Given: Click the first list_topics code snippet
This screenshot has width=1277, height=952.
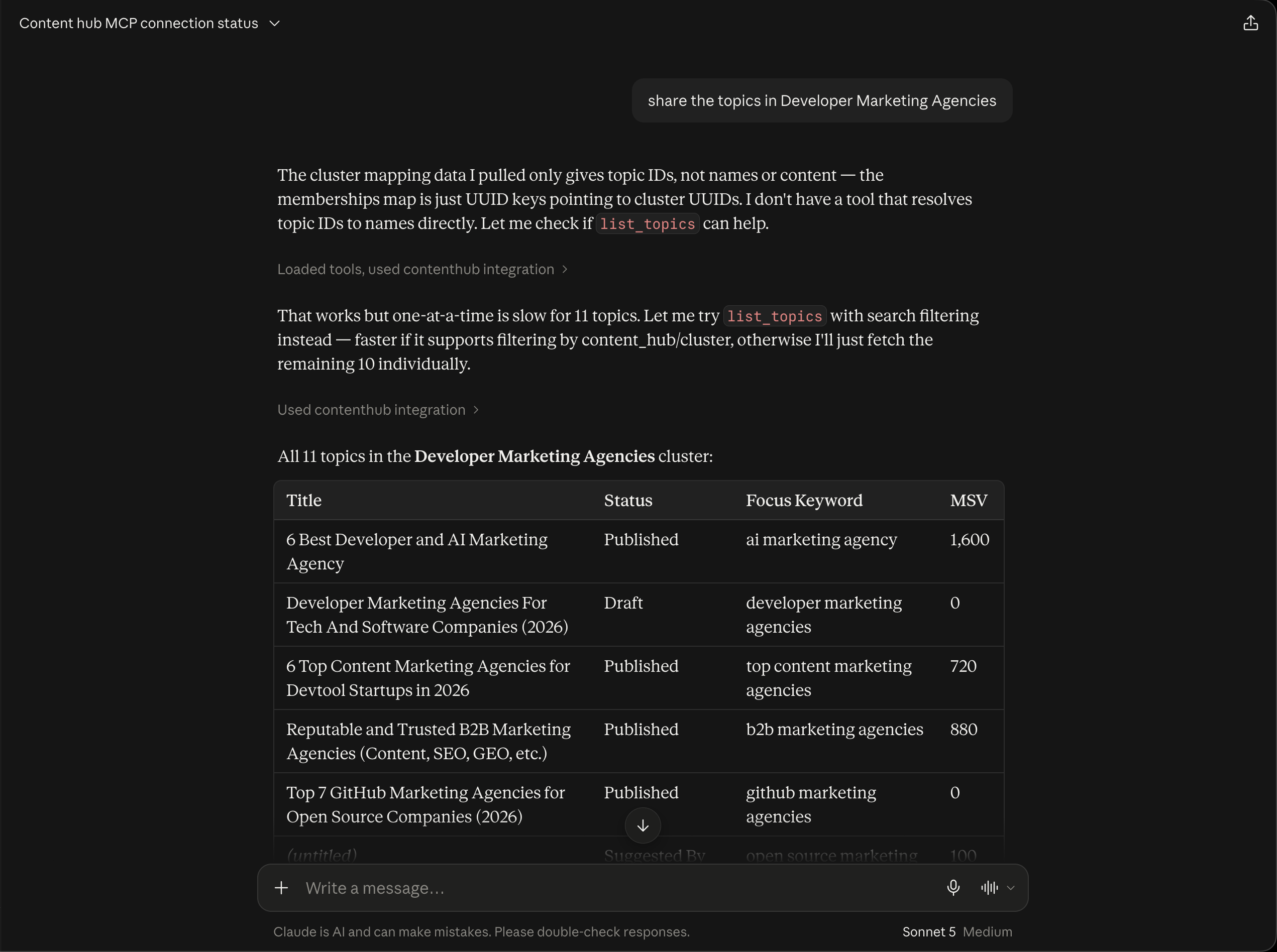Looking at the screenshot, I should pyautogui.click(x=648, y=223).
